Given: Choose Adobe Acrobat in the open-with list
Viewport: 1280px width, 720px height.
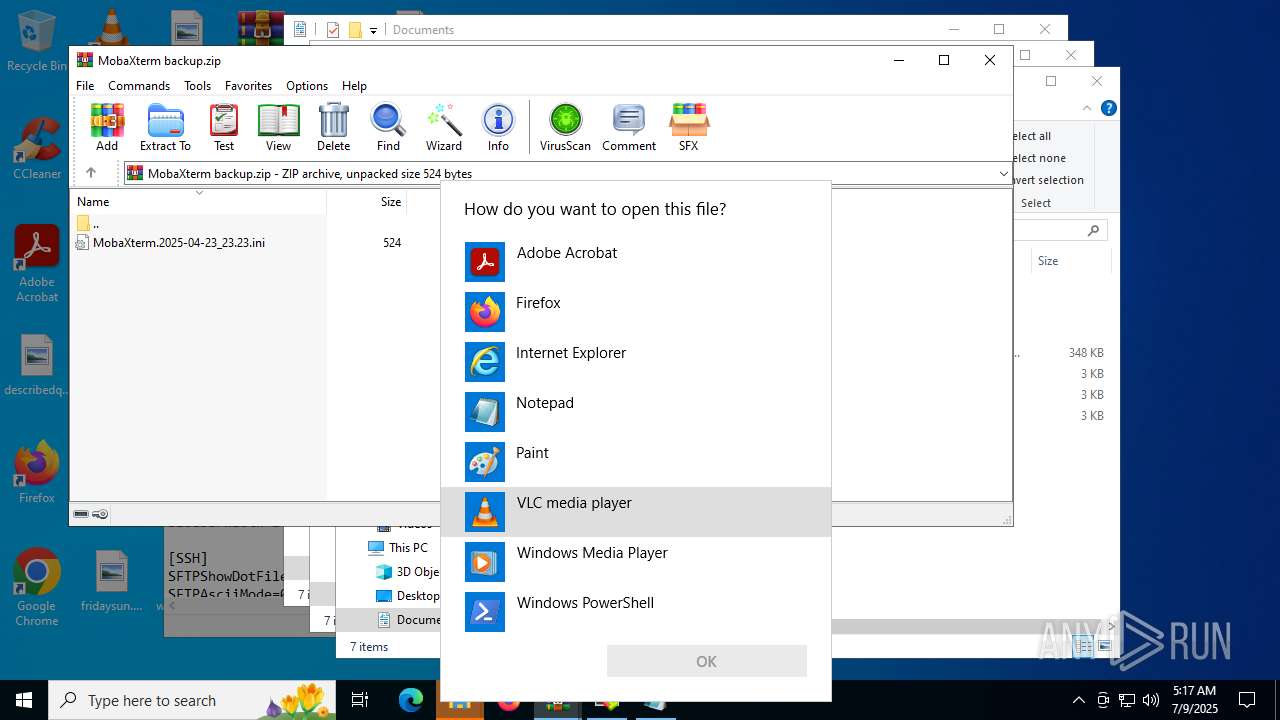Looking at the screenshot, I should coord(636,262).
